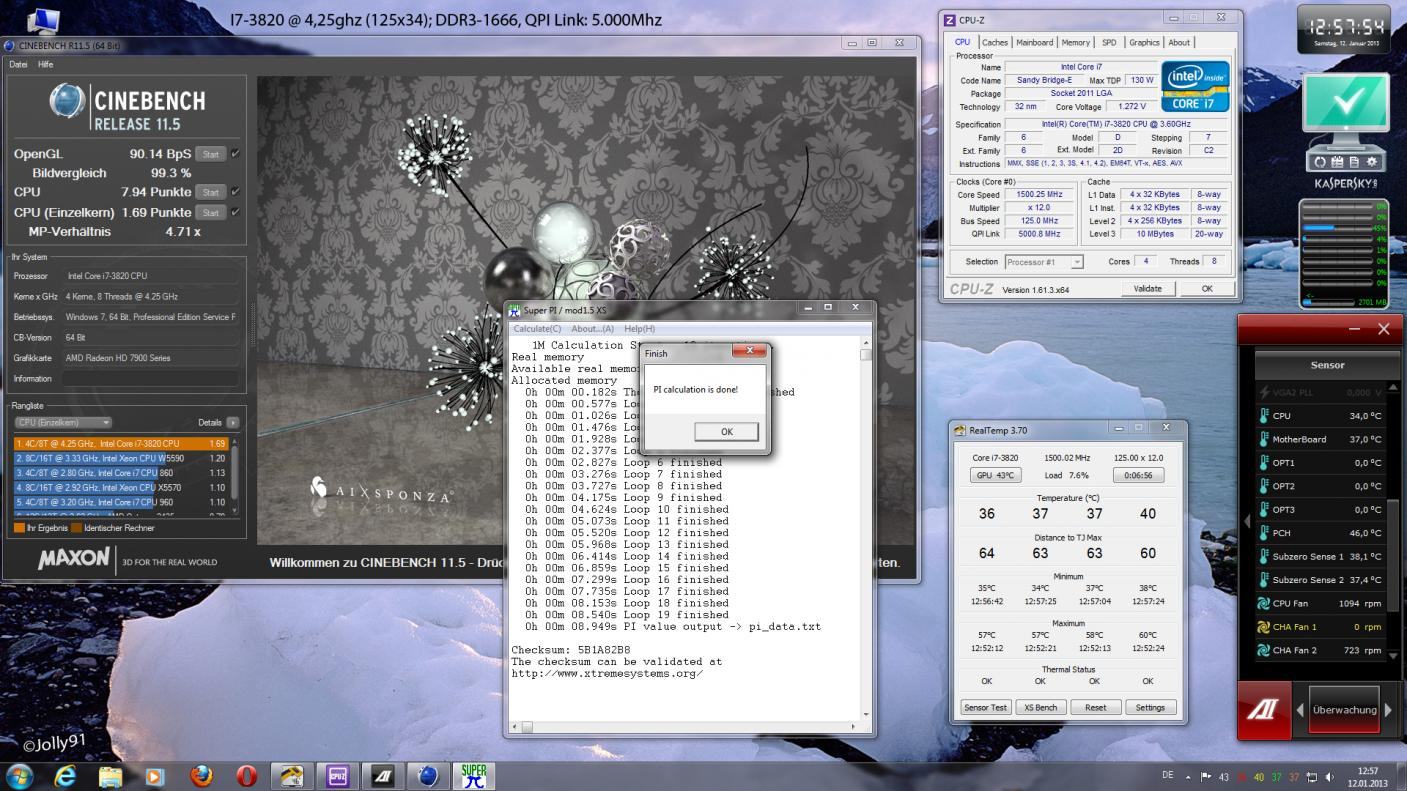Click Sensor Test in RealTemp

pyautogui.click(x=985, y=707)
